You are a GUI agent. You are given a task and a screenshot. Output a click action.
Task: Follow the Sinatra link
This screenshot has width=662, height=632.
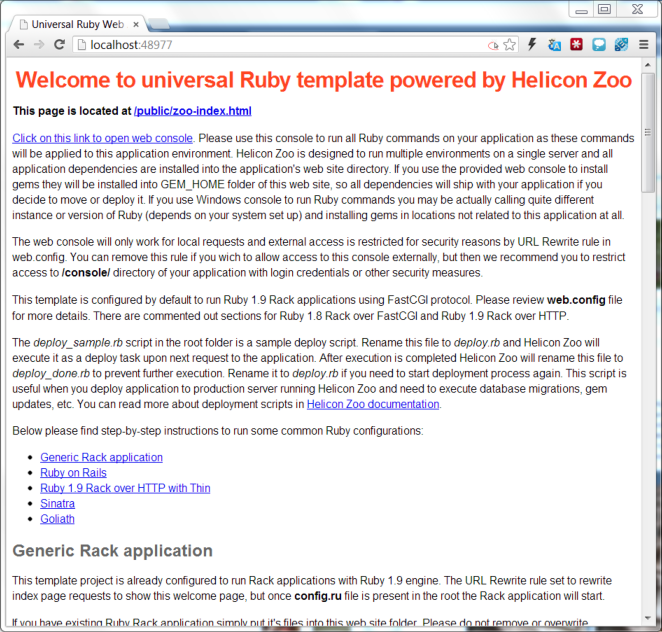[57, 504]
